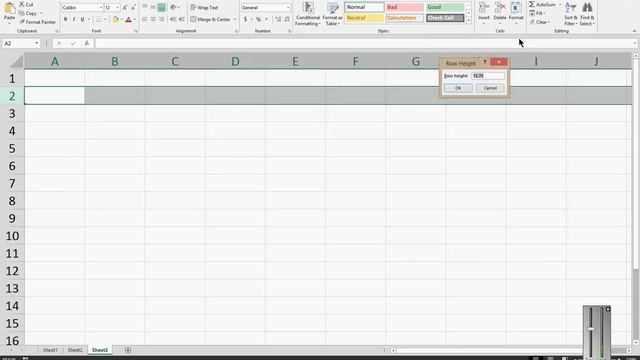Open the Format cells menu
This screenshot has width=640, height=360.
coord(516,13)
